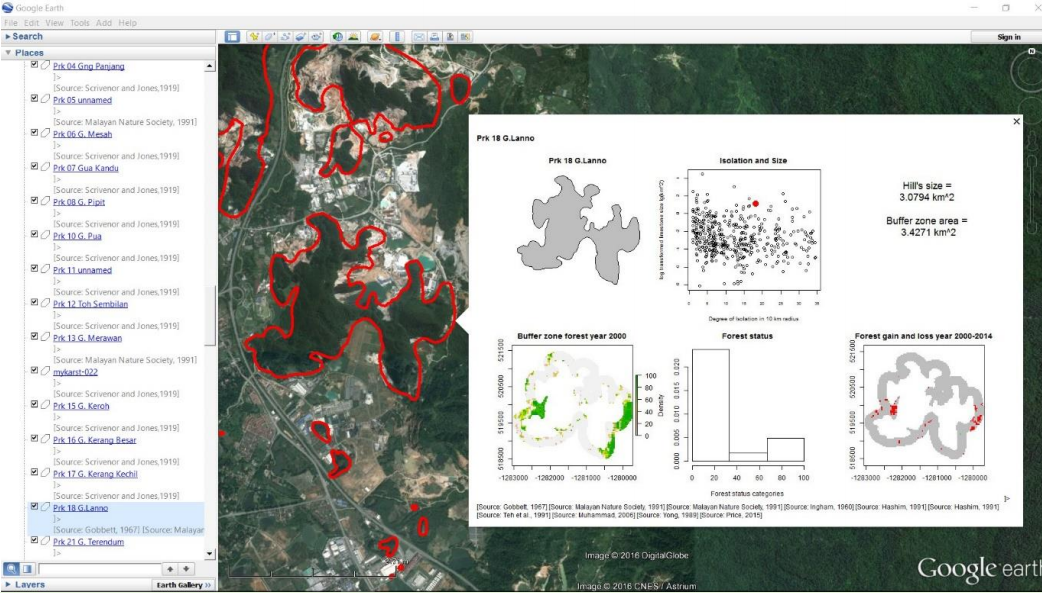Expand the Search panel
This screenshot has height=593, width=1046.
(x=27, y=35)
